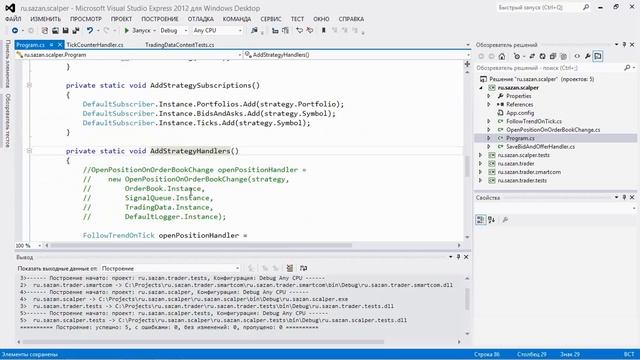Expand the Properties folder node
The image size is (640, 360).
pos(489,96)
